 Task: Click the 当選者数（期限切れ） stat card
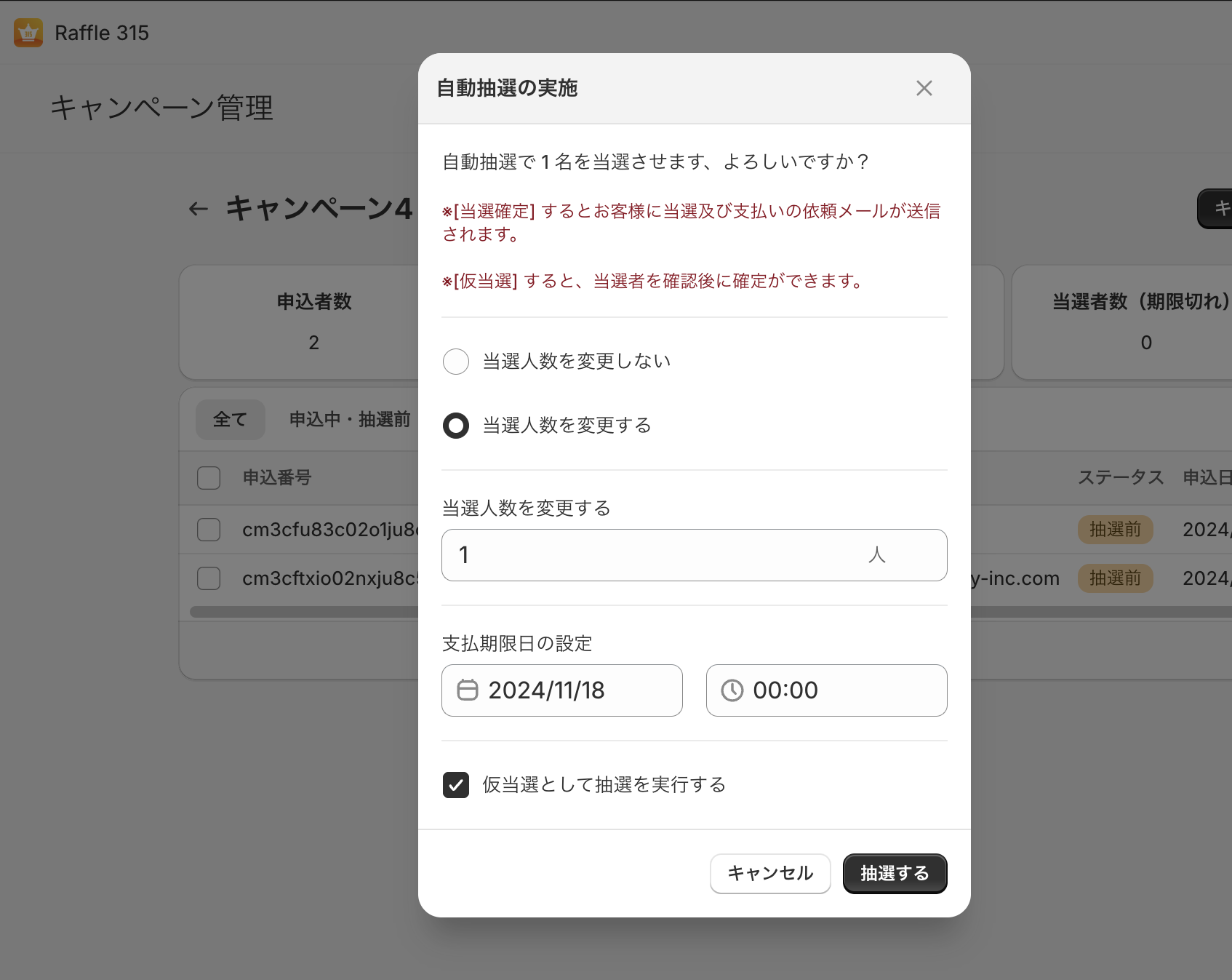[1122, 322]
